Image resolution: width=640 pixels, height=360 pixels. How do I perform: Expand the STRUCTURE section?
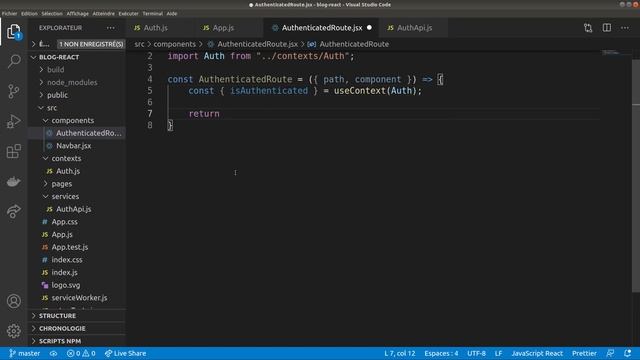[x=77, y=316]
